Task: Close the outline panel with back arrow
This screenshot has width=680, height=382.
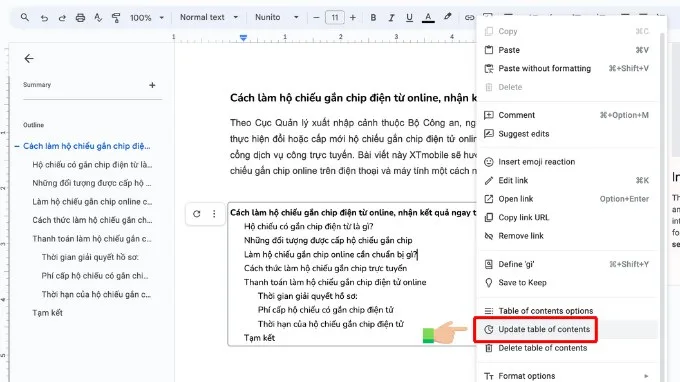Action: pyautogui.click(x=29, y=59)
